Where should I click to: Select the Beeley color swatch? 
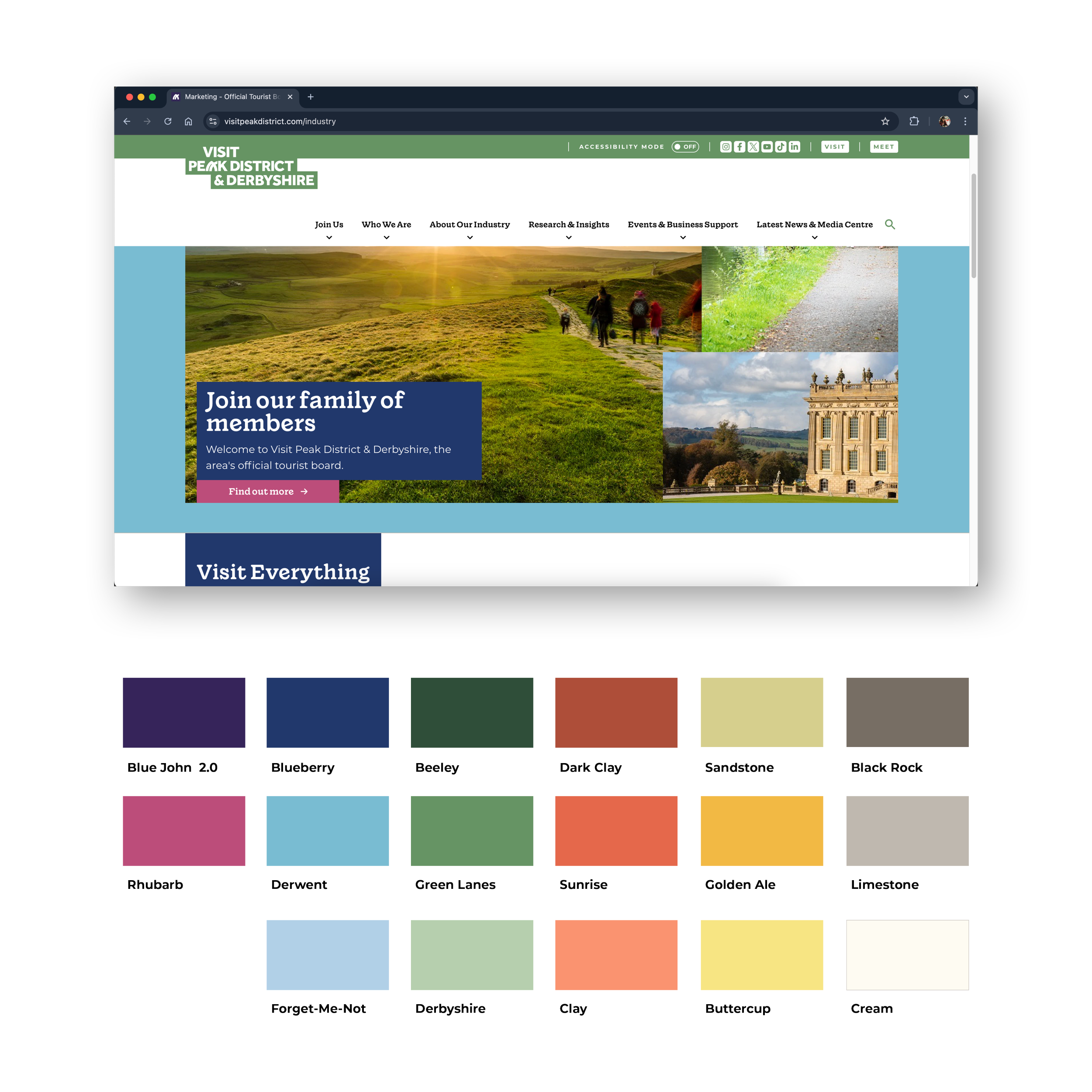(x=472, y=713)
